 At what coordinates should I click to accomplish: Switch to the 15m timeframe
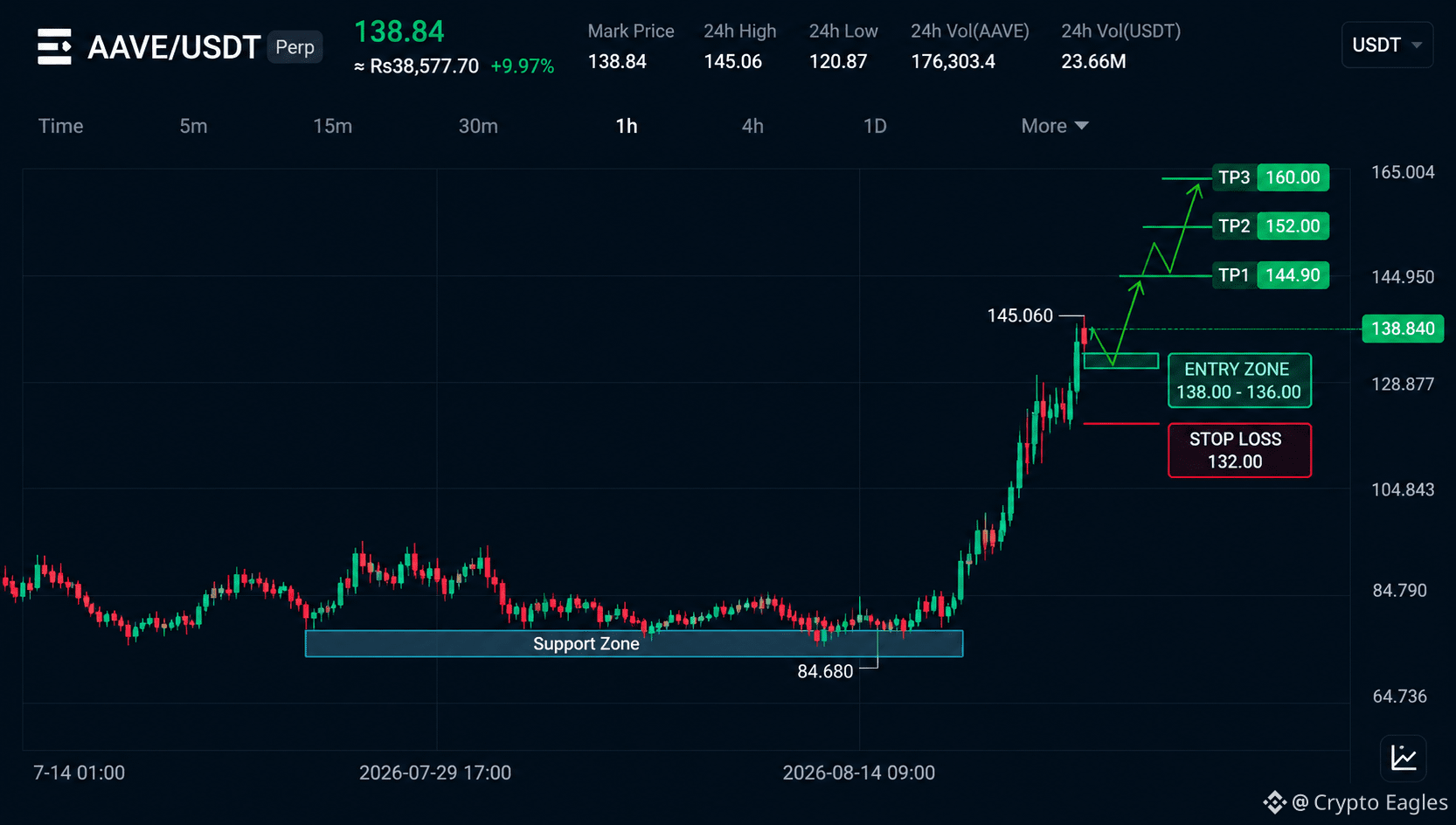[x=333, y=126]
